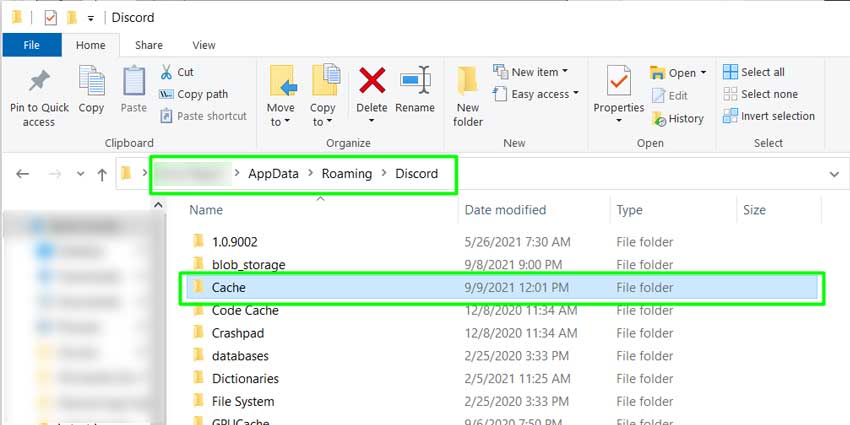Click Invert selection in the ribbon
This screenshot has height=425, width=850.
pyautogui.click(x=769, y=116)
